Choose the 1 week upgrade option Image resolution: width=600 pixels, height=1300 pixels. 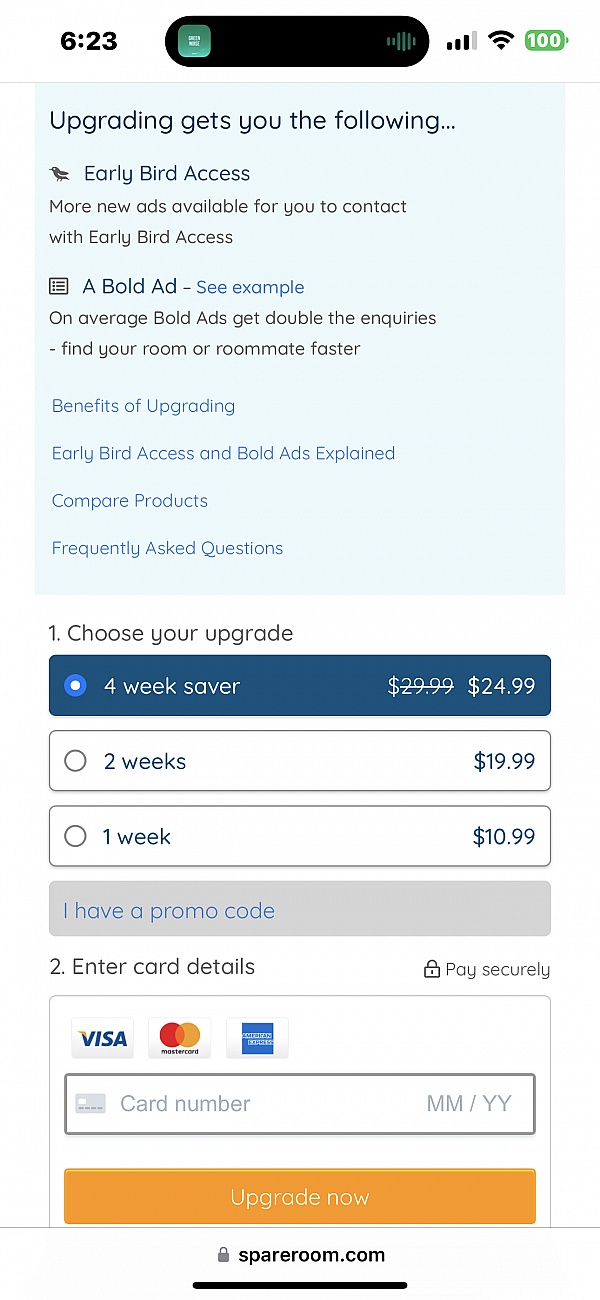click(75, 836)
